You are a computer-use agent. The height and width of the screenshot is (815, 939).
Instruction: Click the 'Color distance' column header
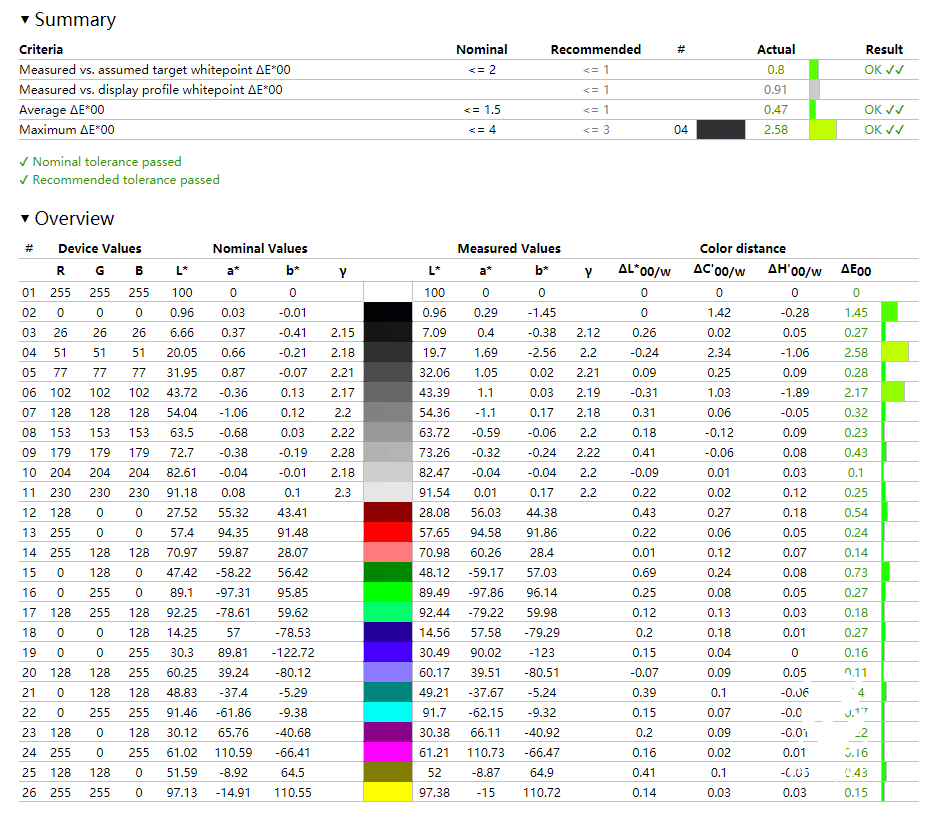[x=742, y=249]
